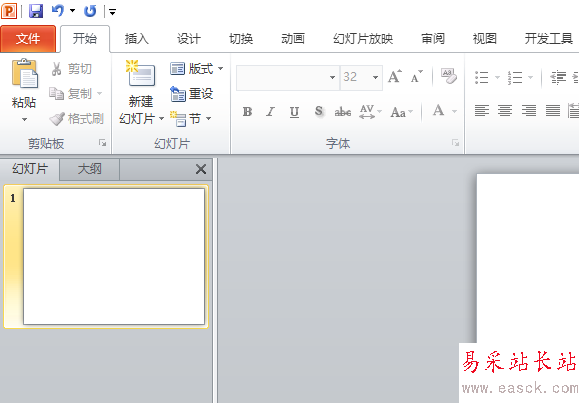
Task: Click the Decrease List Level icon
Action: coord(558,78)
